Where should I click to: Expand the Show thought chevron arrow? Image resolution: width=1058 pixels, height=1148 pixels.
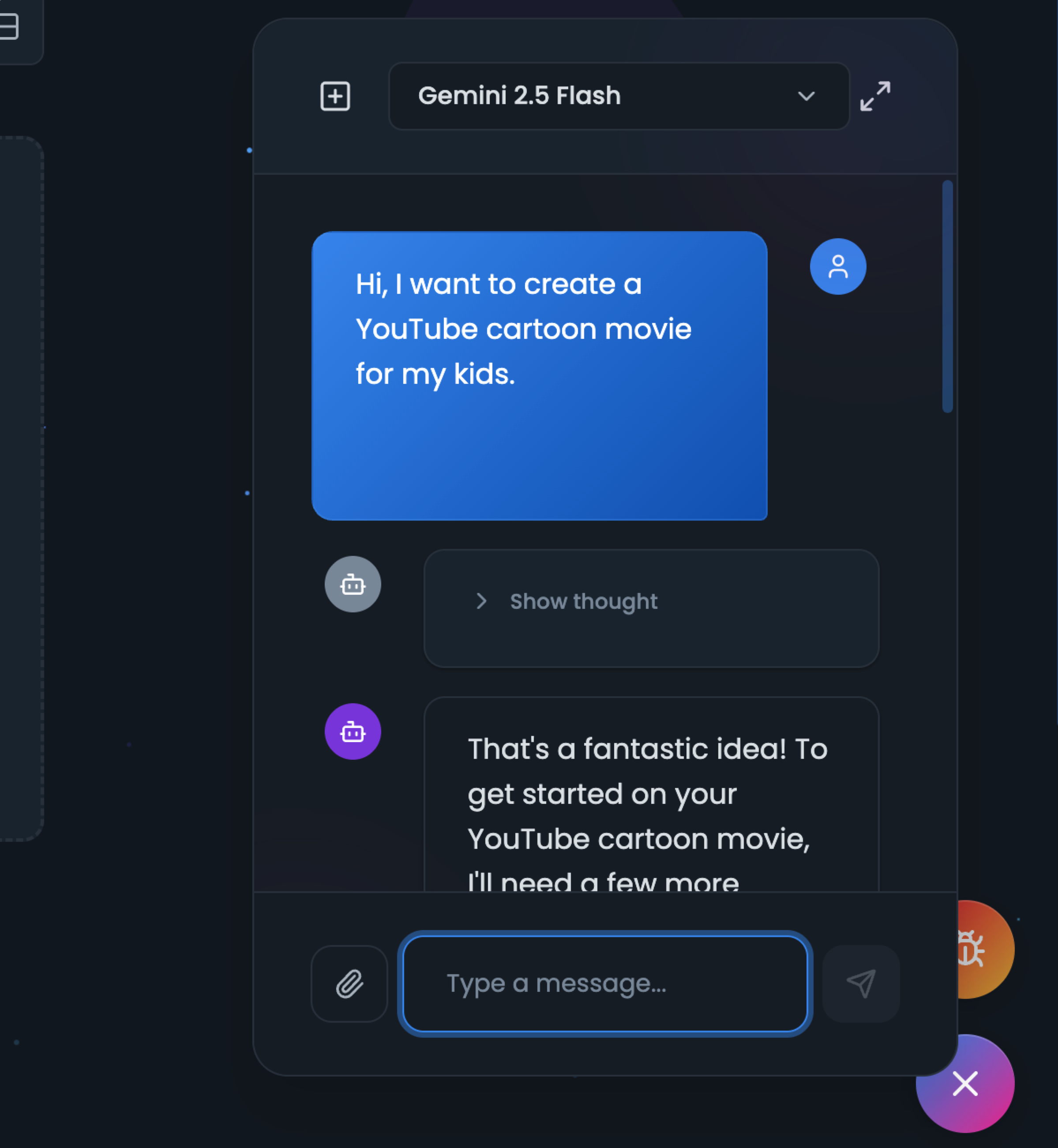[481, 601]
